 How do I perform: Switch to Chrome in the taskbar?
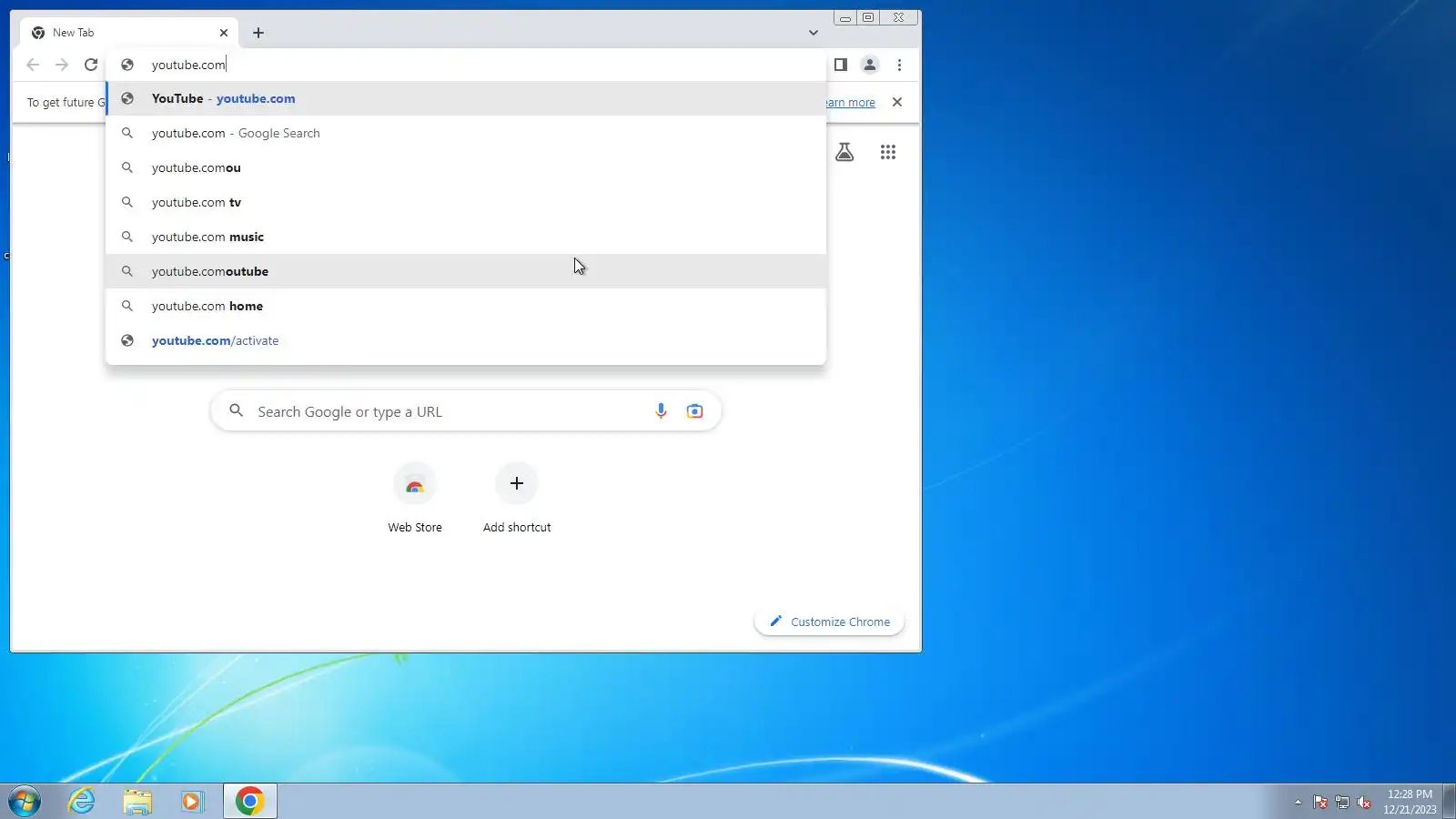pos(249,802)
